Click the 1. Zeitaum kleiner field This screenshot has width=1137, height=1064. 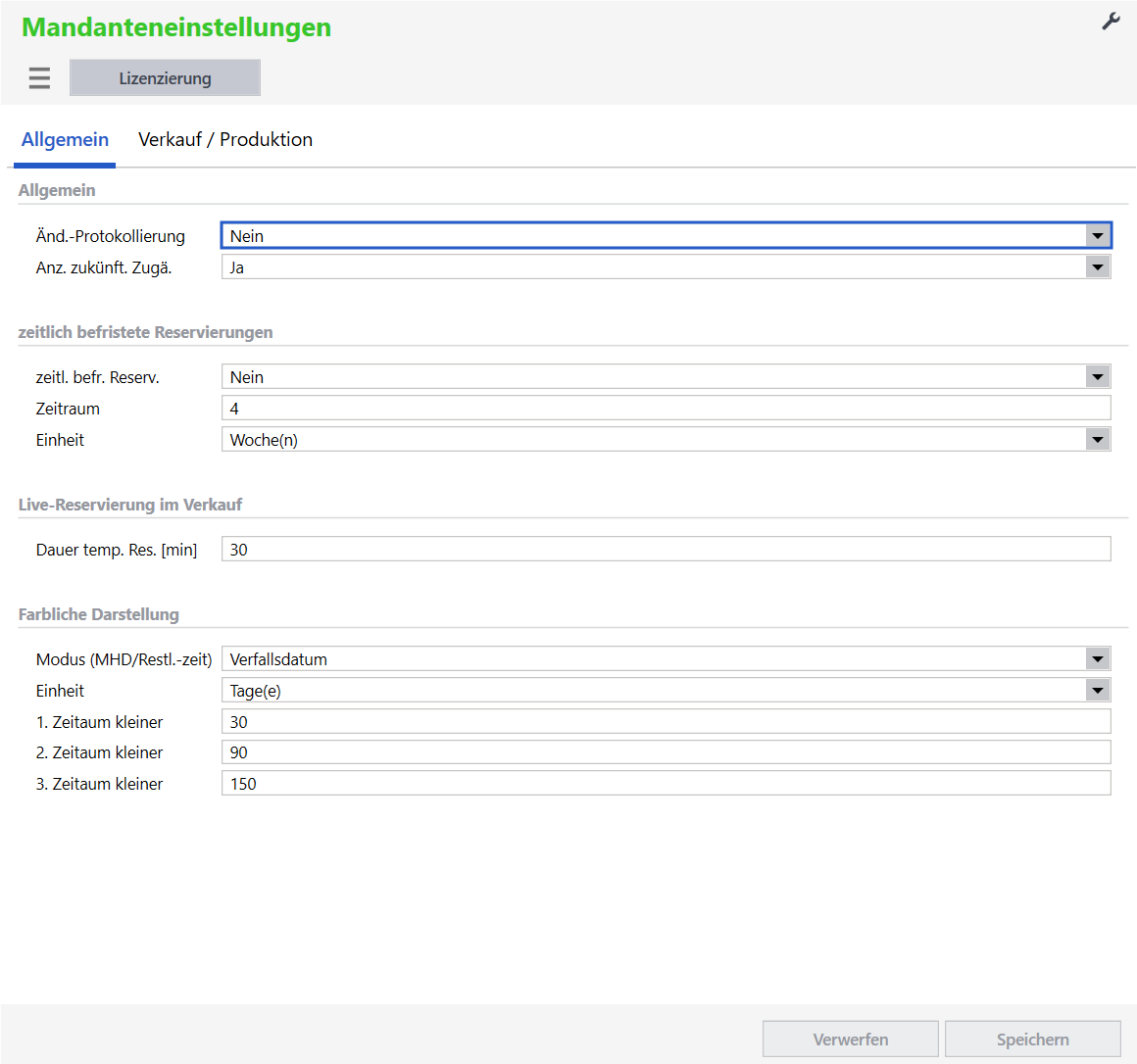coord(666,722)
